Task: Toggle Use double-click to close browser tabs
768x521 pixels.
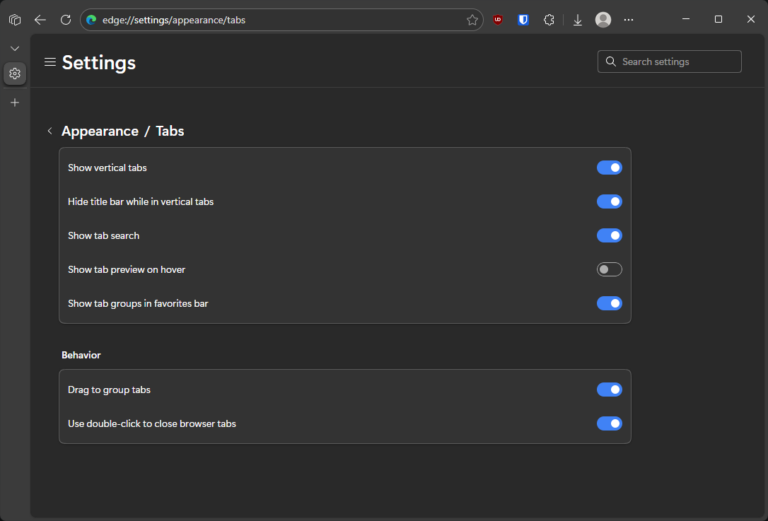Action: tap(609, 423)
